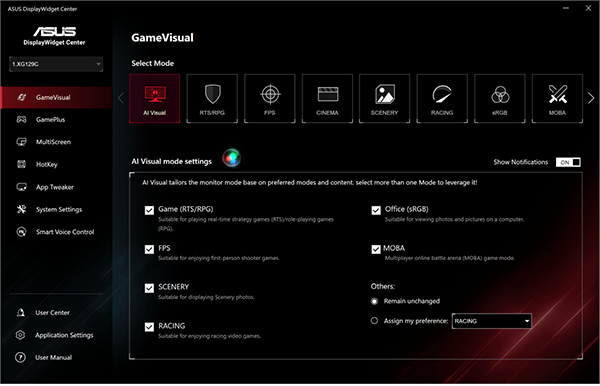Open the User Center link
This screenshot has height=386, width=600.
coord(52,313)
